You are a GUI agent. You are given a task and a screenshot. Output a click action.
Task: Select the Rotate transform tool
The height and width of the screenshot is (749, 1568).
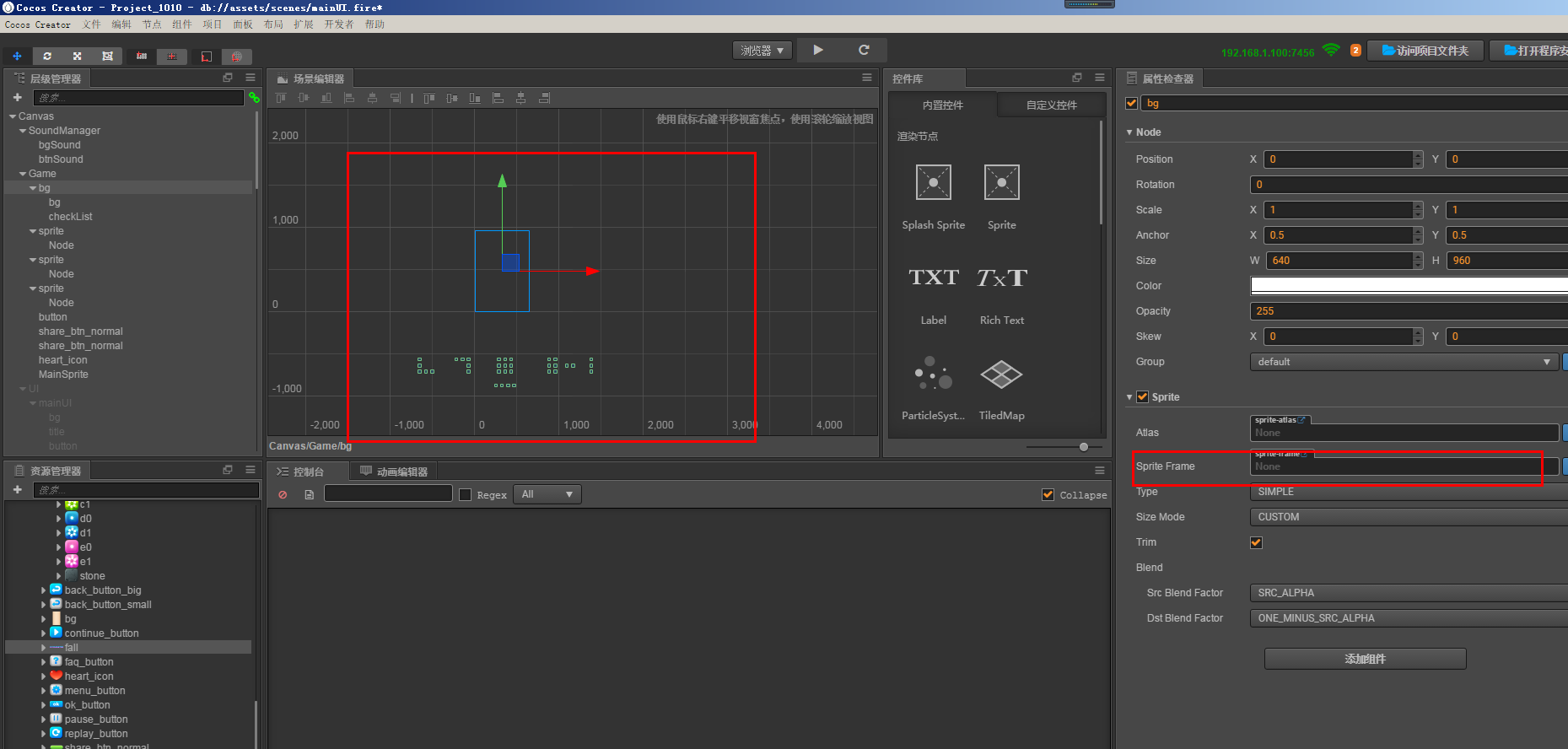(x=47, y=56)
